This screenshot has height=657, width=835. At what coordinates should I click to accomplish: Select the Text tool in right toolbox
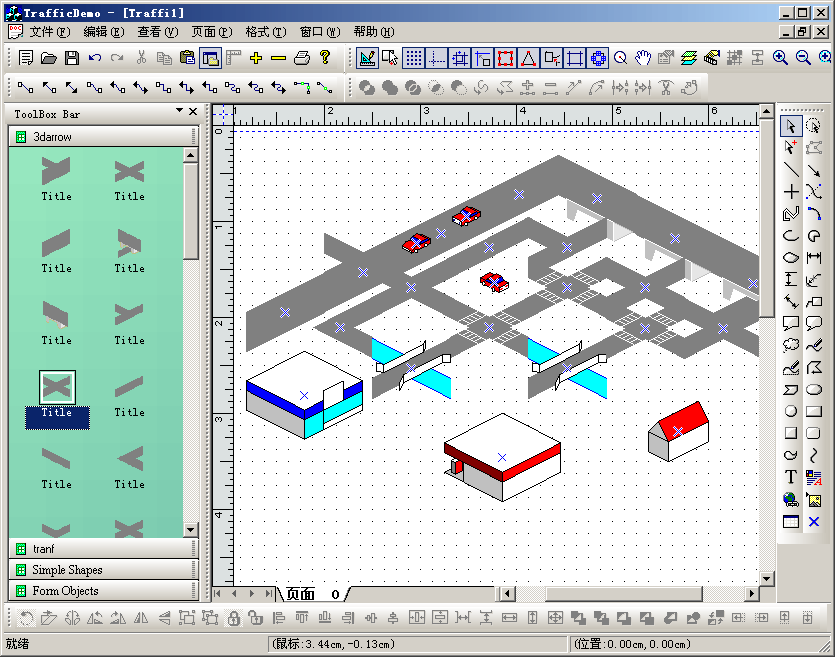[791, 478]
